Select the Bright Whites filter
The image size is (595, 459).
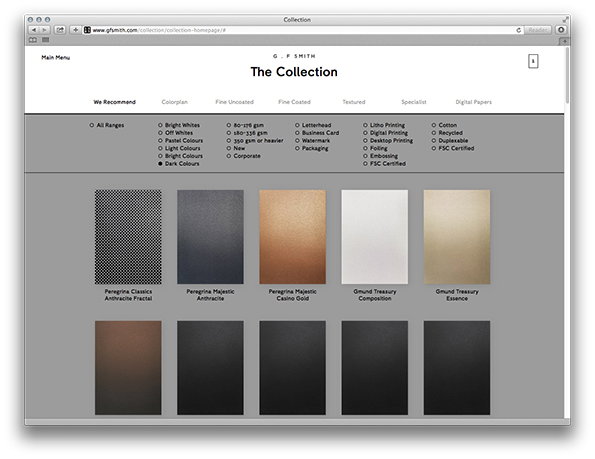point(179,125)
